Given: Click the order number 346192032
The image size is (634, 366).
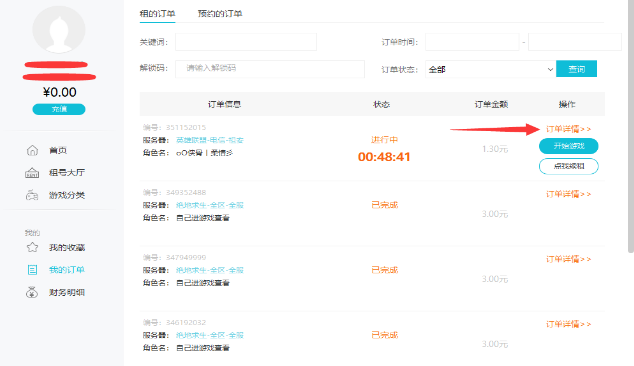Looking at the screenshot, I should coord(186,322).
